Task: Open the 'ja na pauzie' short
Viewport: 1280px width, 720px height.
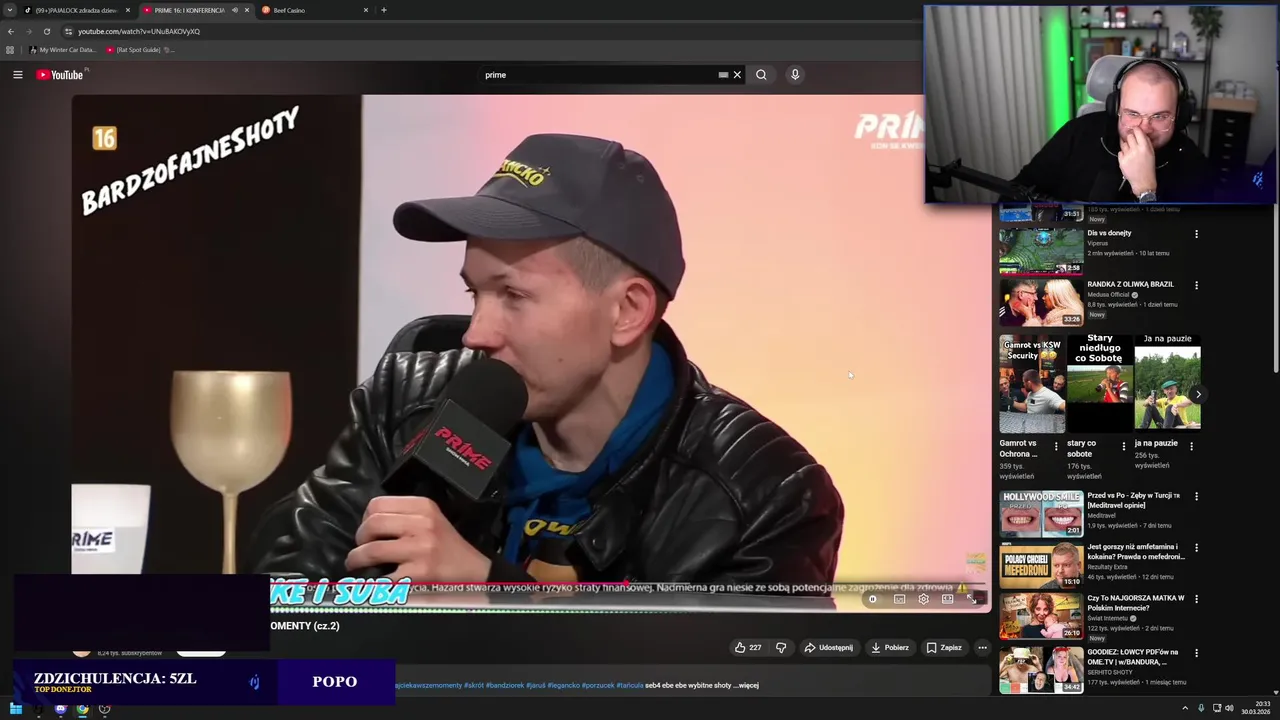Action: [x=1167, y=384]
